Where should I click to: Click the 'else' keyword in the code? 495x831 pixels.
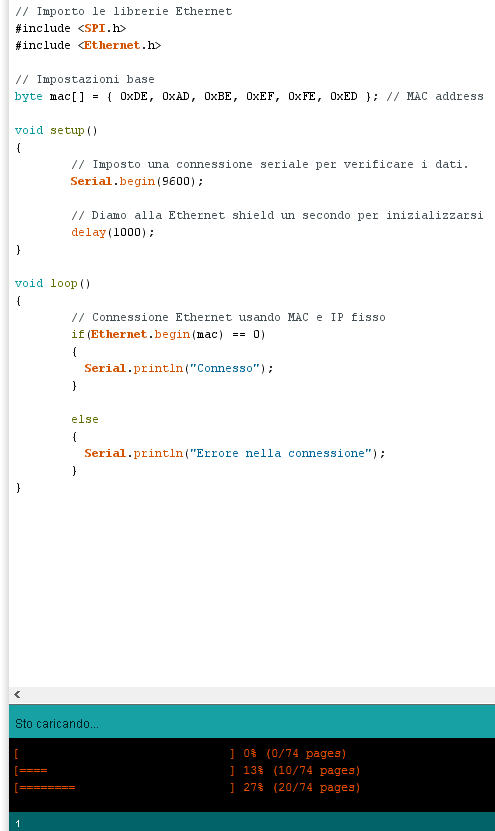(x=85, y=419)
